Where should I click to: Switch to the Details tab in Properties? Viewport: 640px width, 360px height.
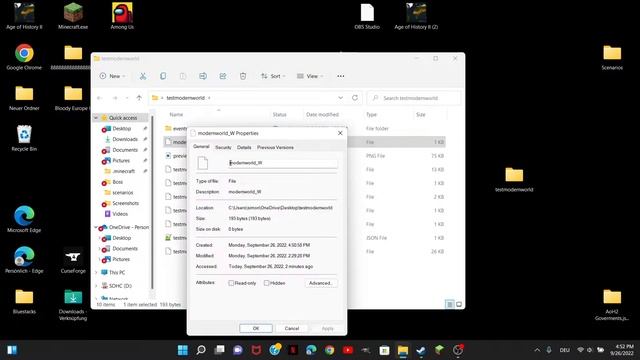[244, 147]
